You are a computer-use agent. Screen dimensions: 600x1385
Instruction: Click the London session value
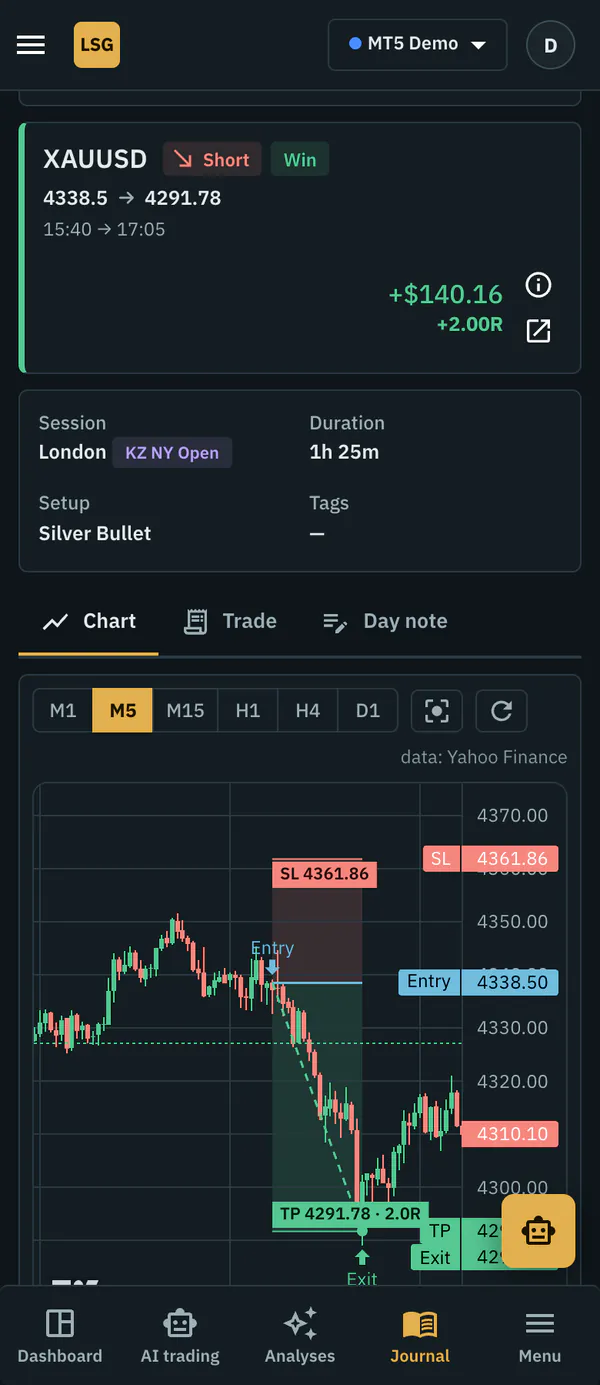72,452
